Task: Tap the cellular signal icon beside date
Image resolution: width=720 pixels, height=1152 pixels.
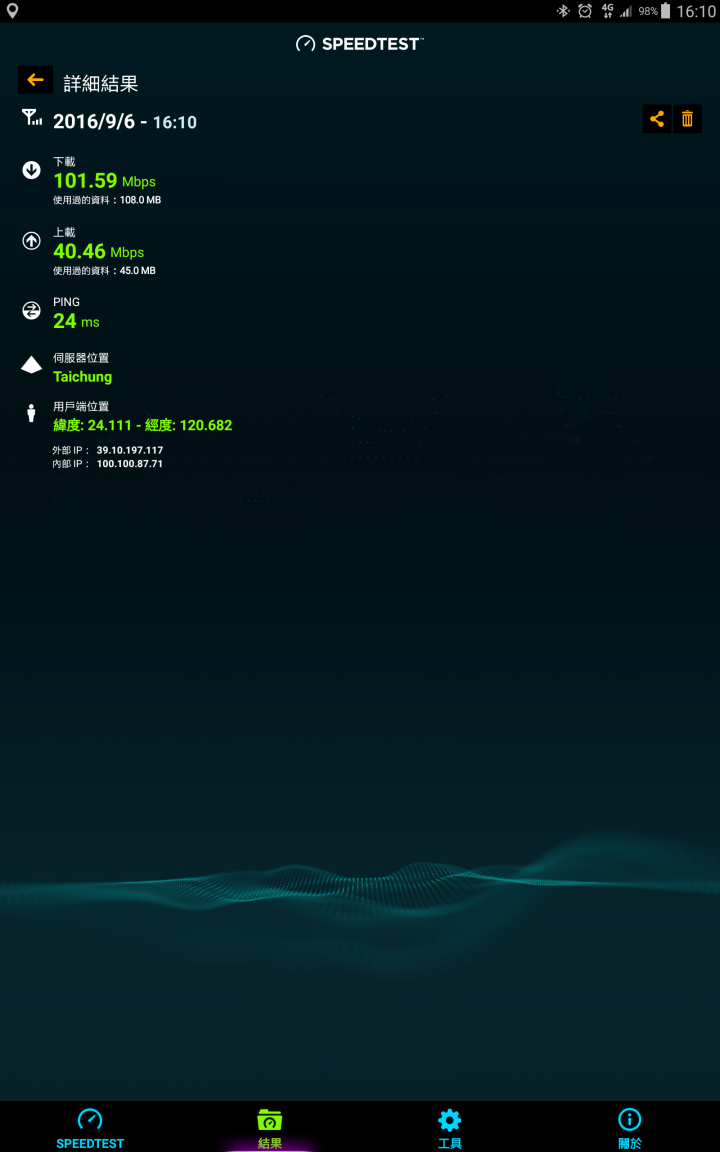Action: (x=32, y=117)
